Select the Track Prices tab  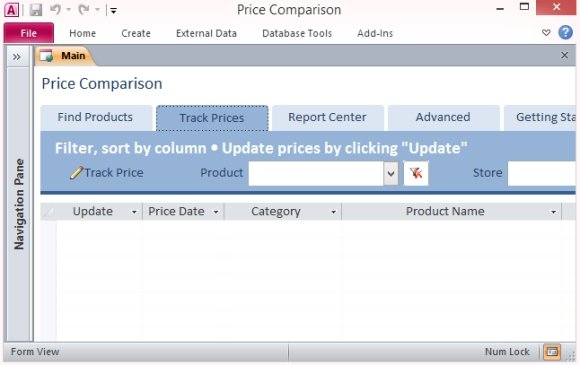(x=212, y=118)
